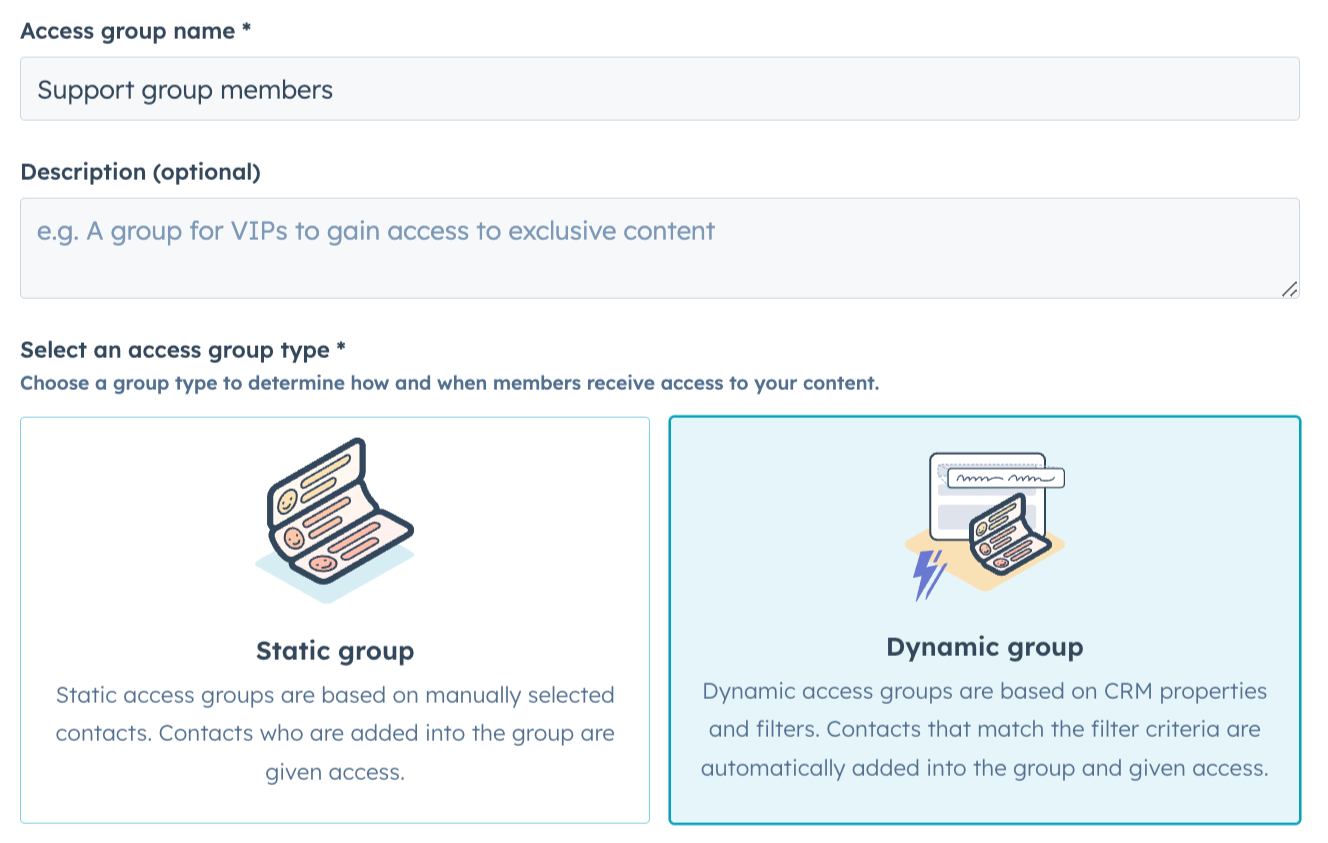This screenshot has height=843, width=1328.
Task: Click the Static access groups description text
Action: pos(335,733)
